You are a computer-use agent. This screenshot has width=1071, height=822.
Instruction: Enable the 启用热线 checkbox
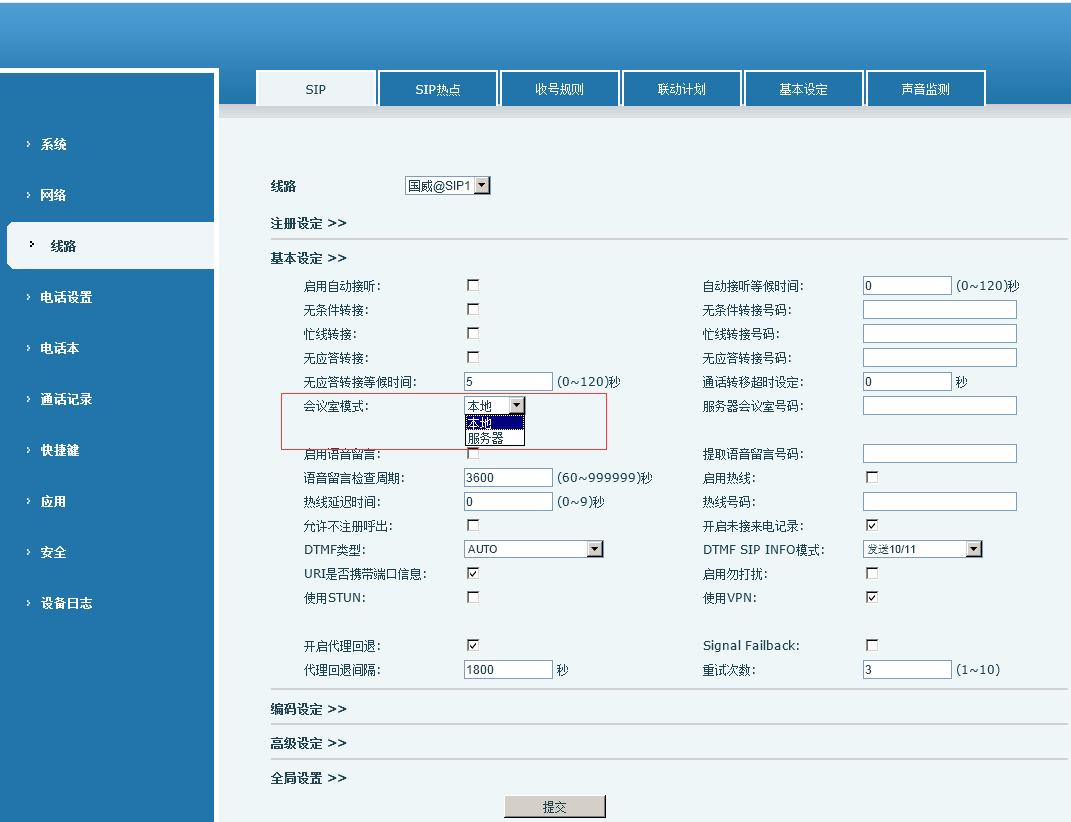(872, 477)
